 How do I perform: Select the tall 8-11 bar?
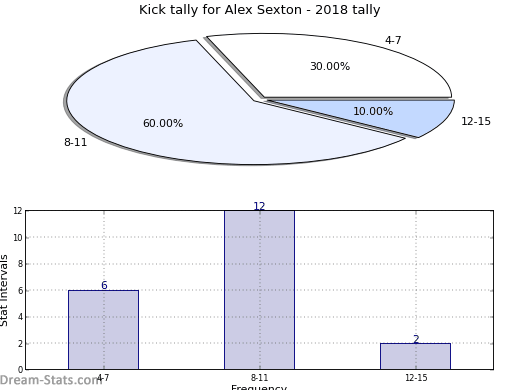click(x=259, y=290)
